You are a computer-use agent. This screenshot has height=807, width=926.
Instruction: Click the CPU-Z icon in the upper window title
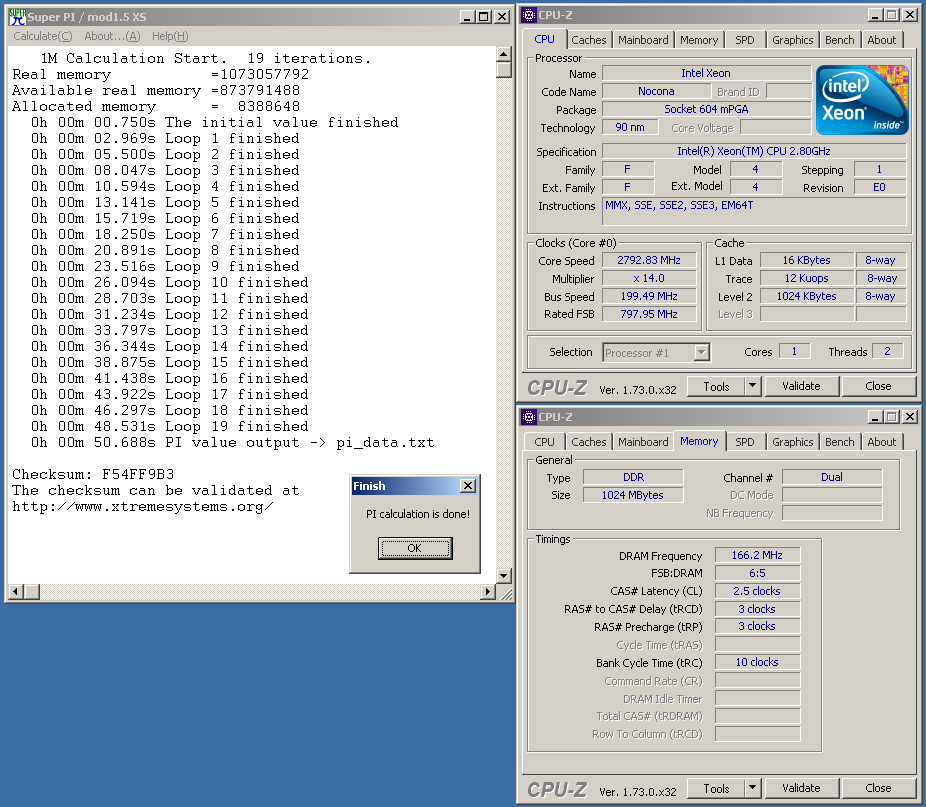pyautogui.click(x=529, y=15)
